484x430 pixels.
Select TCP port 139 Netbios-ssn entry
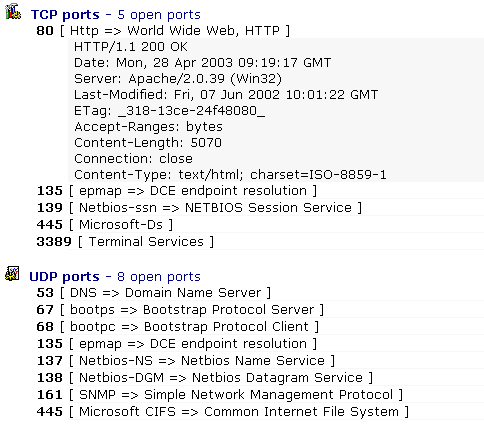[199, 208]
